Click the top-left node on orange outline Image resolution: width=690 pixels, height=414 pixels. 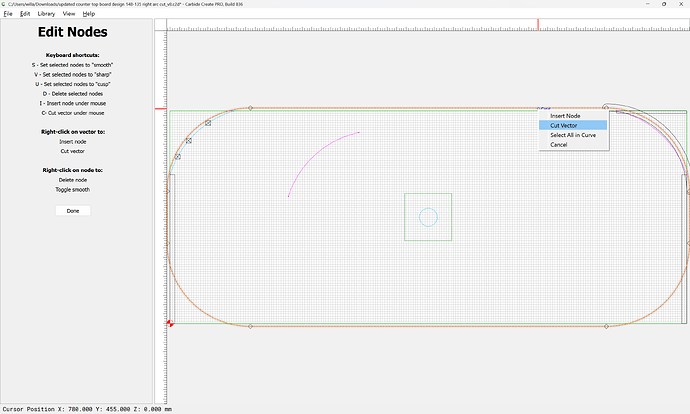pos(250,108)
